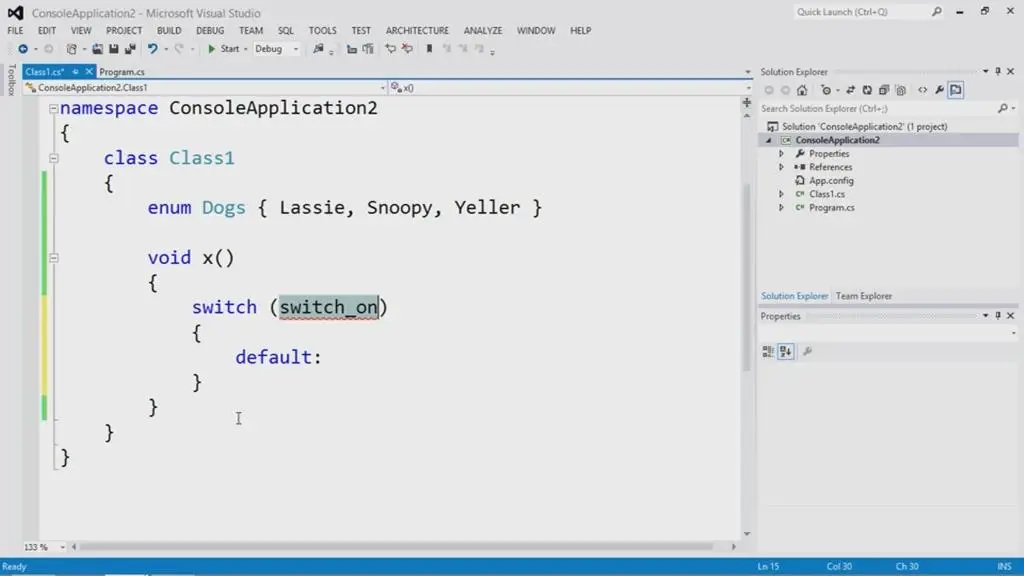Click the Refresh icon in Solution Explorer
The image size is (1024, 576).
867,90
